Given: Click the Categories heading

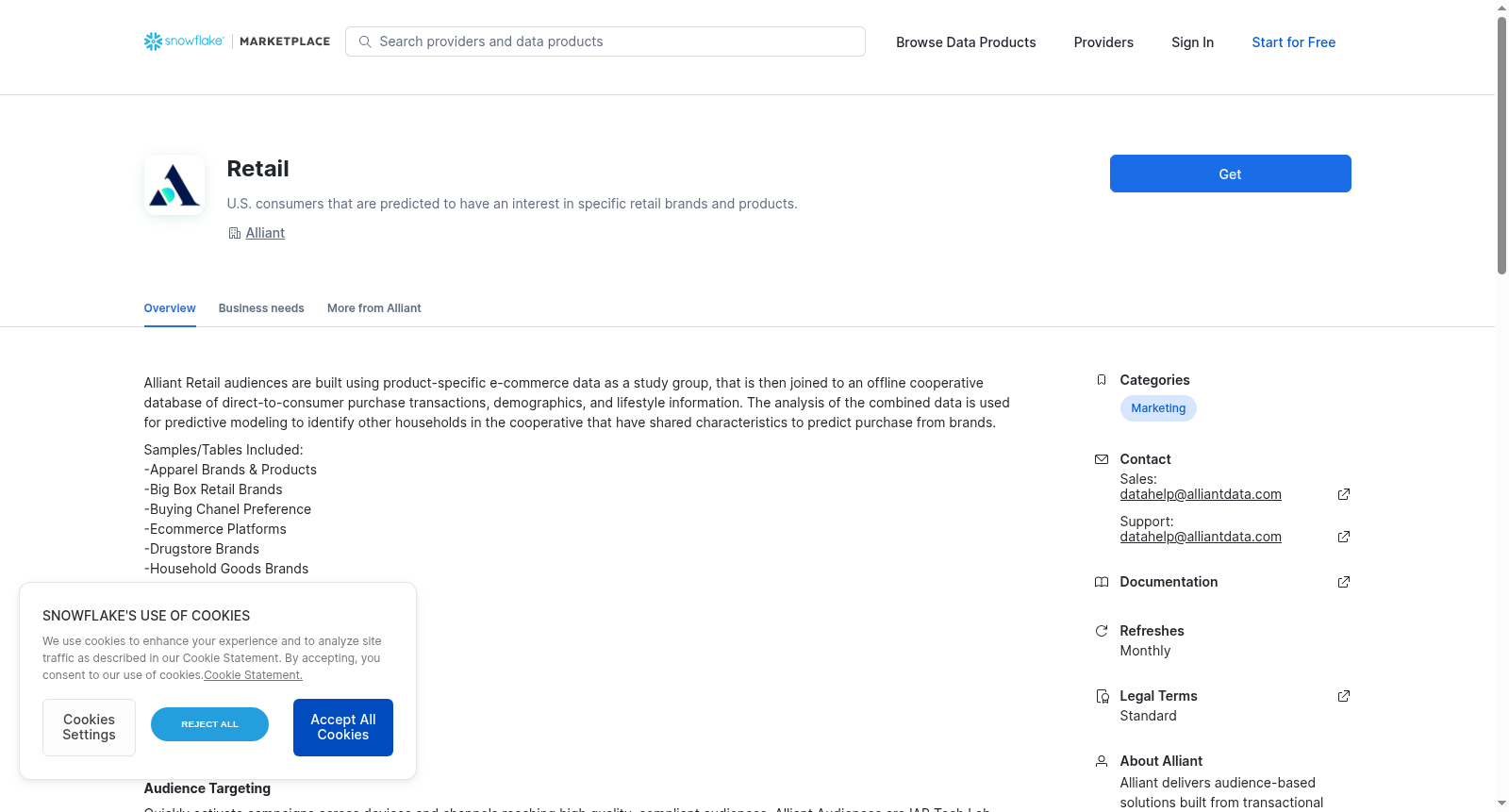Looking at the screenshot, I should click(x=1154, y=380).
